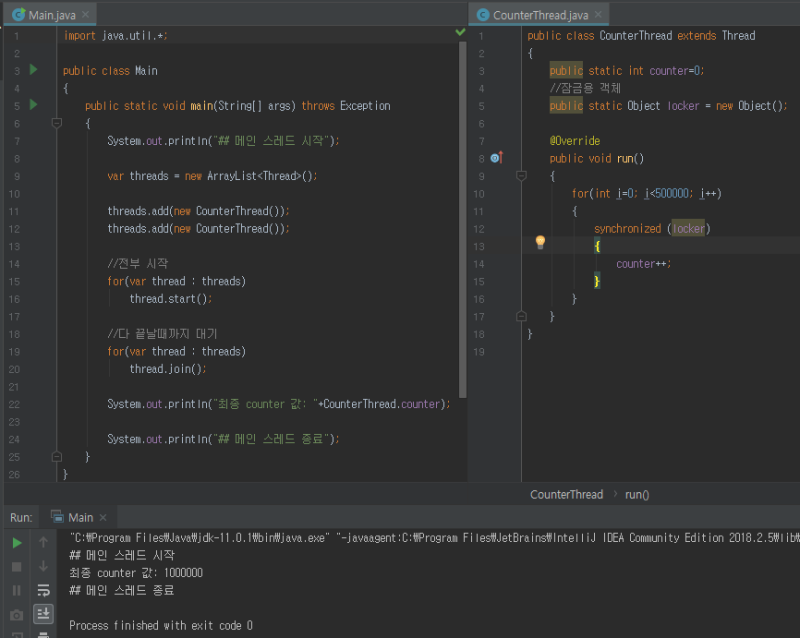Click the run gutter arrow beside class Main
This screenshot has width=800, height=638.
click(x=33, y=70)
